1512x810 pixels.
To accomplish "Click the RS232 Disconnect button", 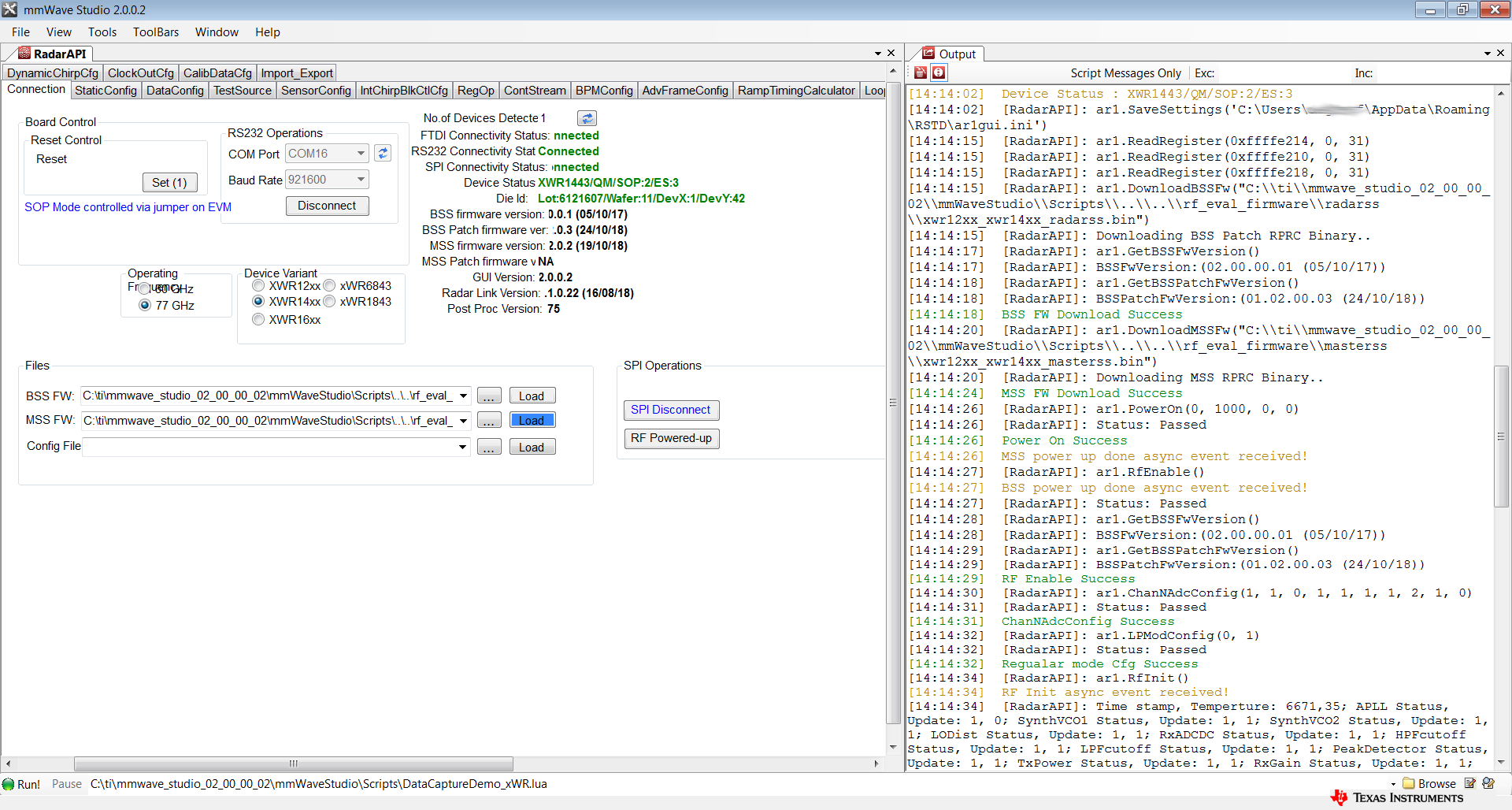I will coord(327,206).
